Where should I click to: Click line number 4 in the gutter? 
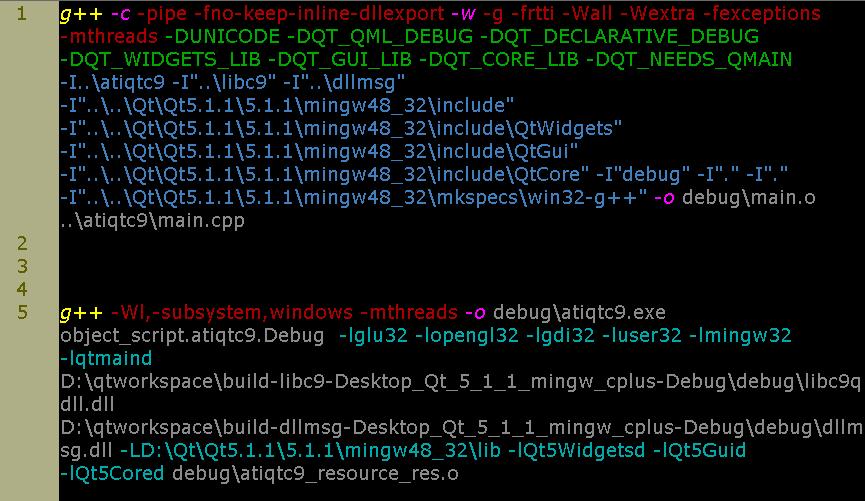(x=22, y=289)
